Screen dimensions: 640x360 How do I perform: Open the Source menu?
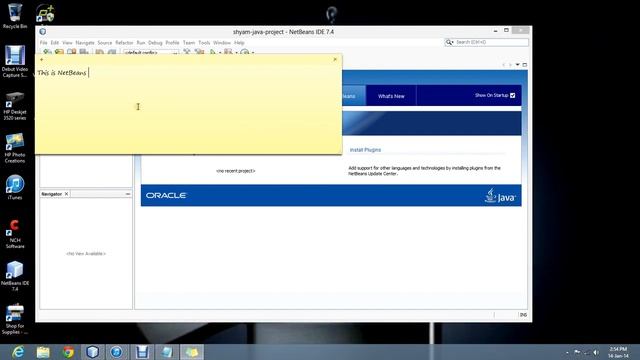pyautogui.click(x=104, y=42)
